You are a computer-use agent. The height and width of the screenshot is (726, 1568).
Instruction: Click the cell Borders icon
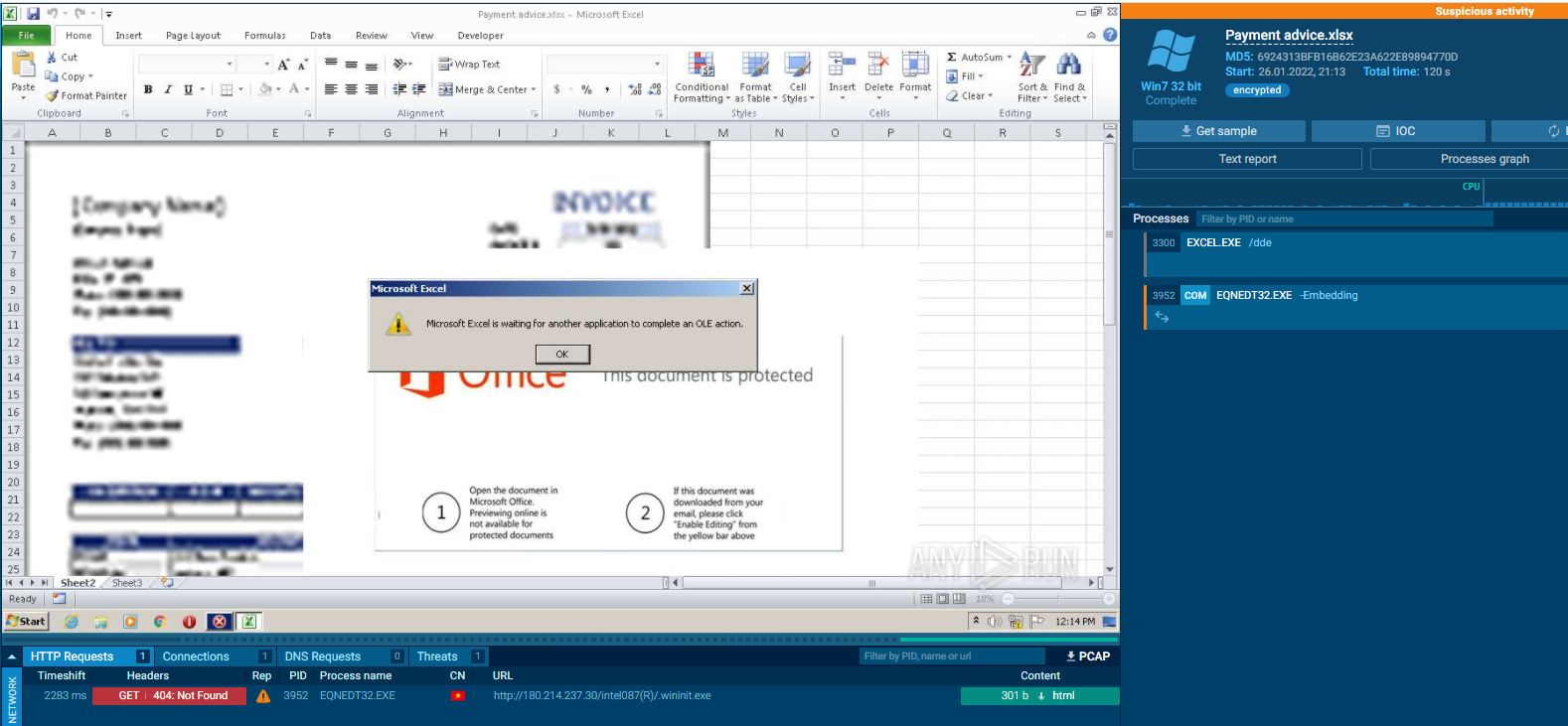(x=227, y=89)
